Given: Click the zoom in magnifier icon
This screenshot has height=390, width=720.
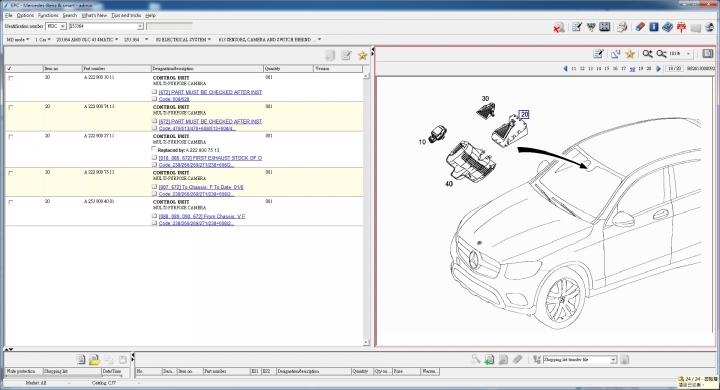Looking at the screenshot, I should click(647, 54).
